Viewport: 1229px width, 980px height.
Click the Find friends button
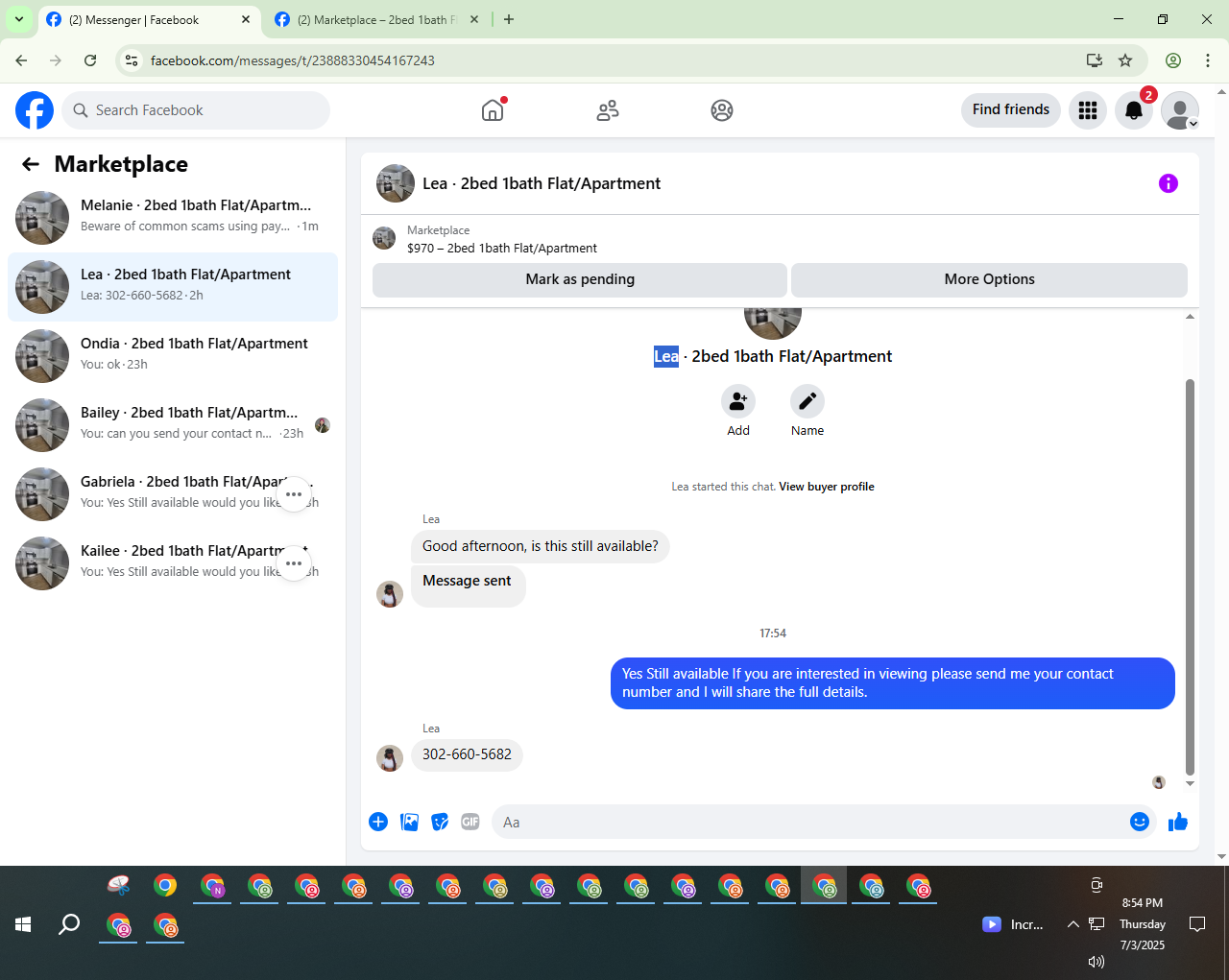(x=1011, y=110)
